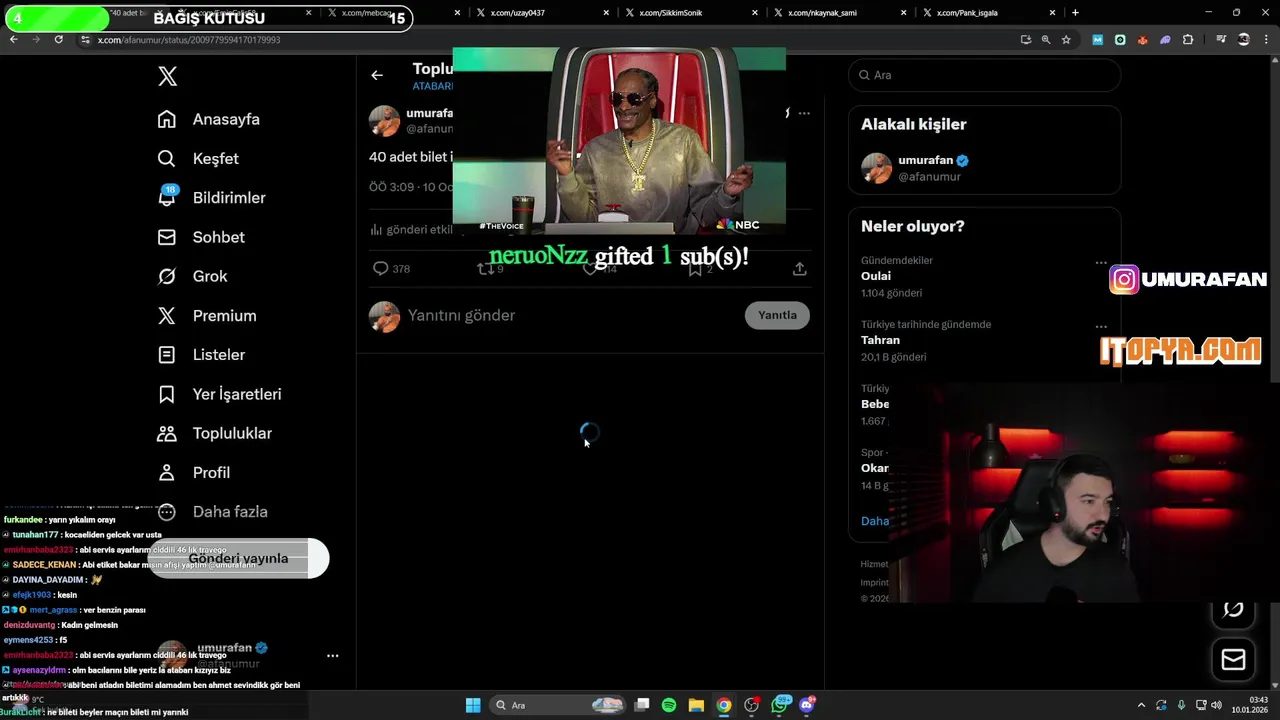The height and width of the screenshot is (720, 1280).
Task: Click the browser address bar URL
Action: pos(189,40)
